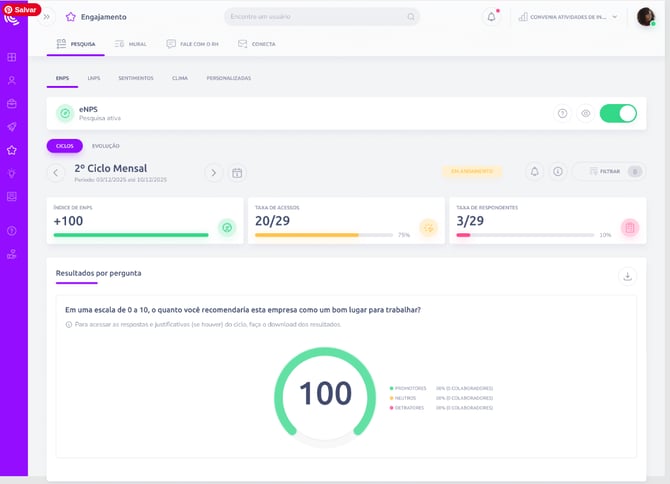
Task: Click the user search field
Action: tap(321, 17)
